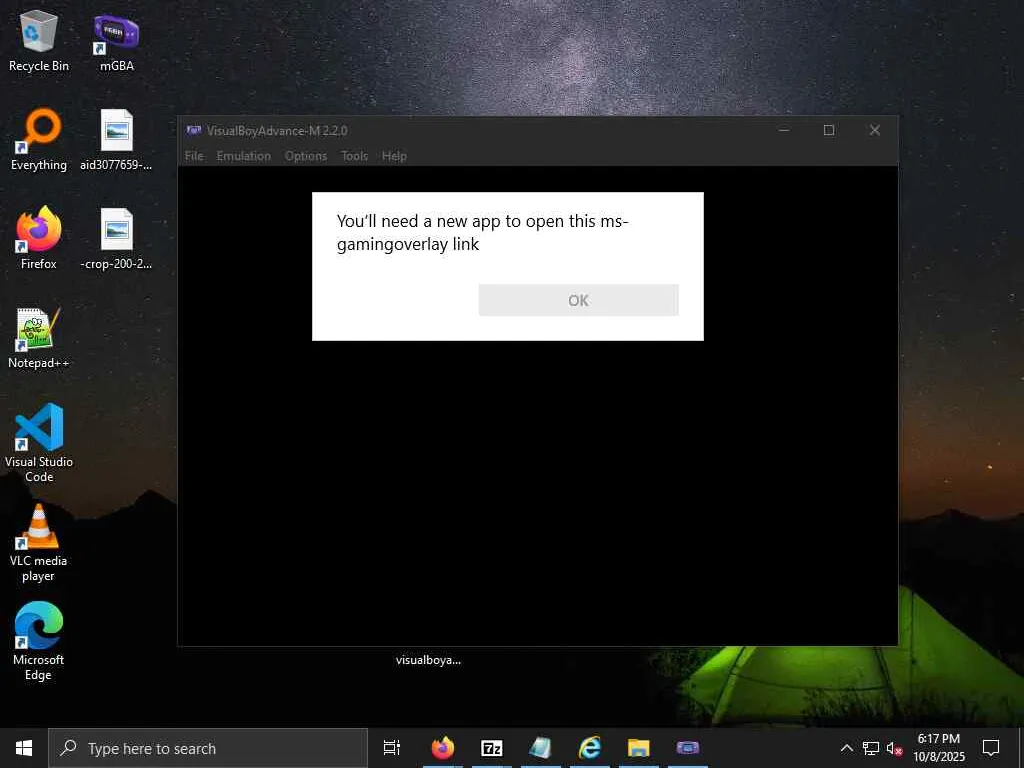This screenshot has height=768, width=1024.
Task: Click the visualboya... desktop item label
Action: click(x=428, y=660)
